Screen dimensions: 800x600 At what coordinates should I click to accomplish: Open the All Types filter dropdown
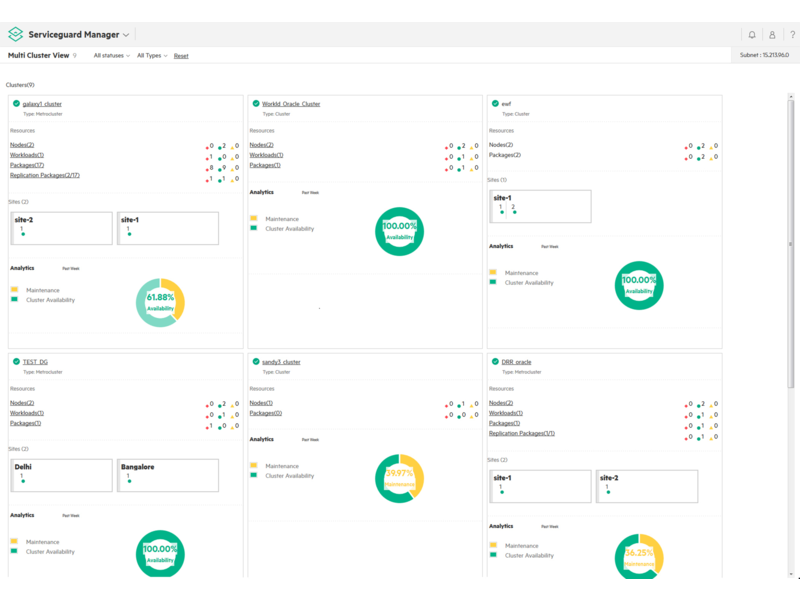click(x=152, y=56)
